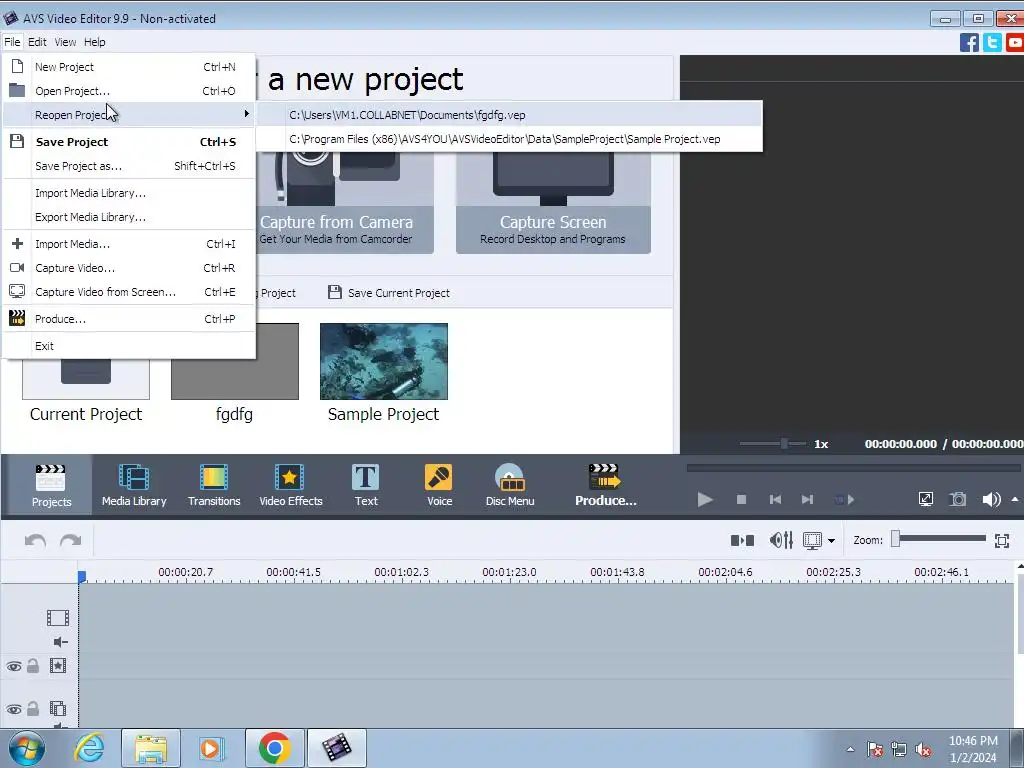The height and width of the screenshot is (768, 1024).
Task: Open the Facebook icon in the header
Action: 969,42
